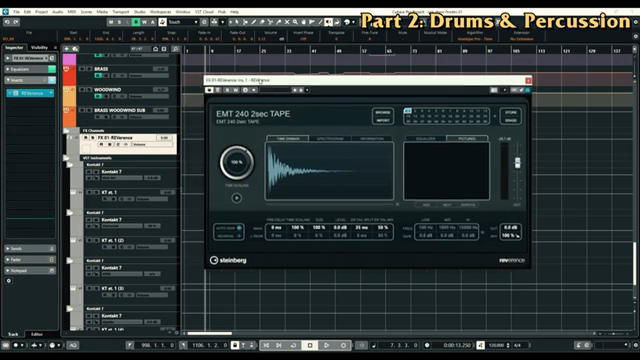Collapse the VST Instruments folder
This screenshot has height=360, width=640.
point(66,158)
